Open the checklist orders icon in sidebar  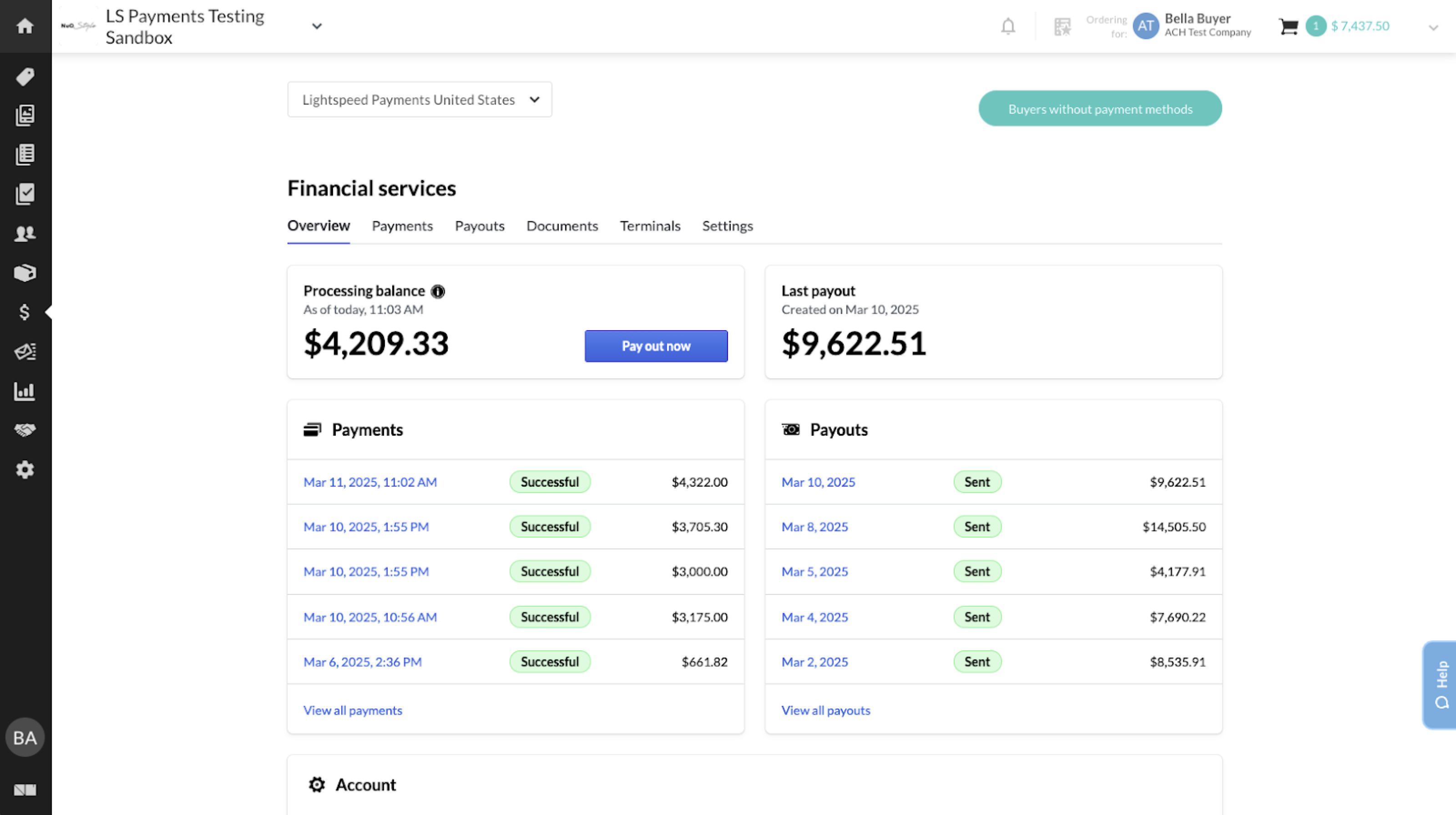pyautogui.click(x=25, y=194)
